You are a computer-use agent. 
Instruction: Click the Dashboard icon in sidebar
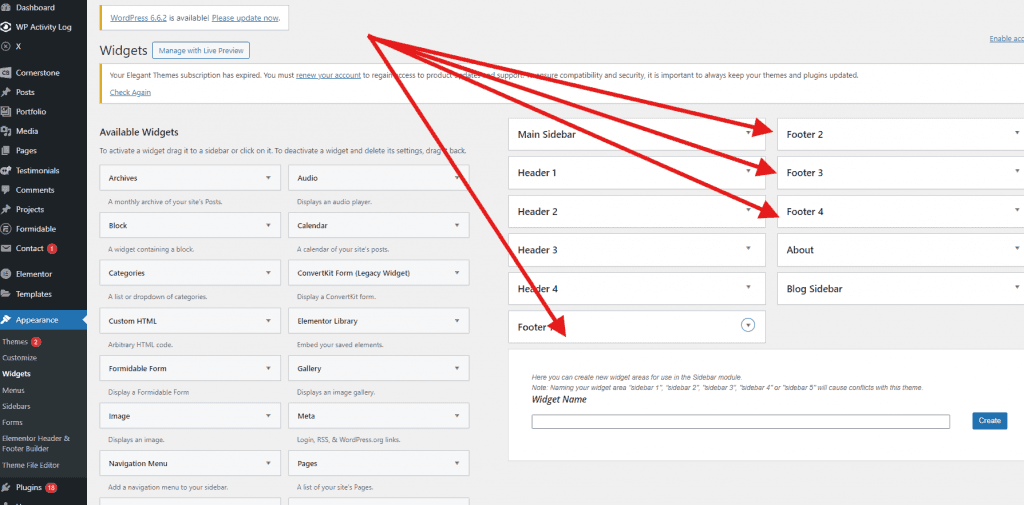click(x=6, y=8)
